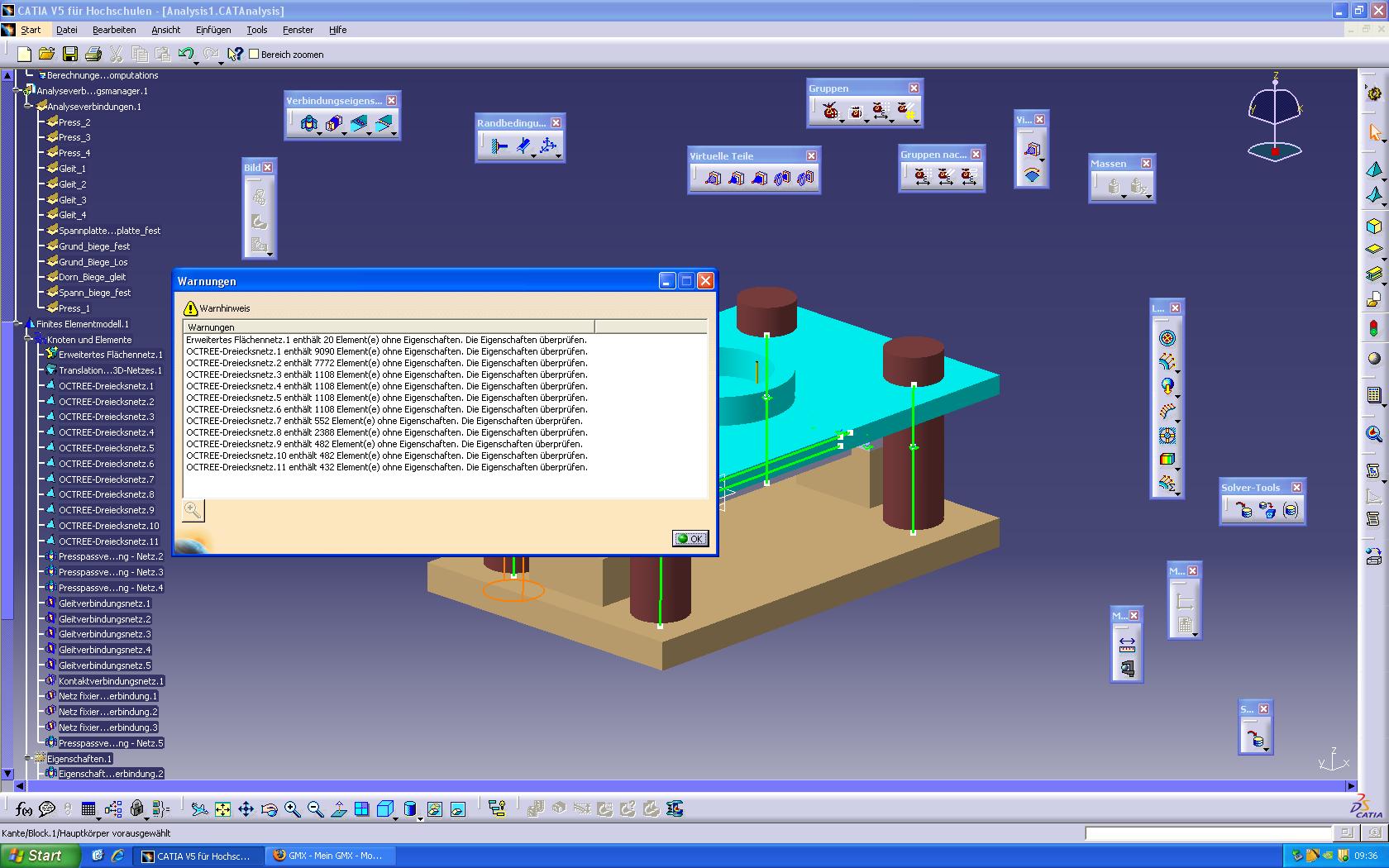Collapse the Knoten und Elemente node
Viewport: 1389px width, 868px height.
28,340
